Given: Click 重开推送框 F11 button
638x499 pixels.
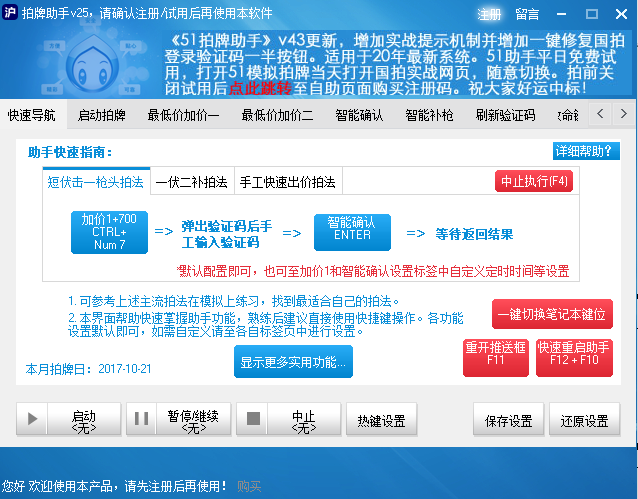Looking at the screenshot, I should tap(496, 358).
